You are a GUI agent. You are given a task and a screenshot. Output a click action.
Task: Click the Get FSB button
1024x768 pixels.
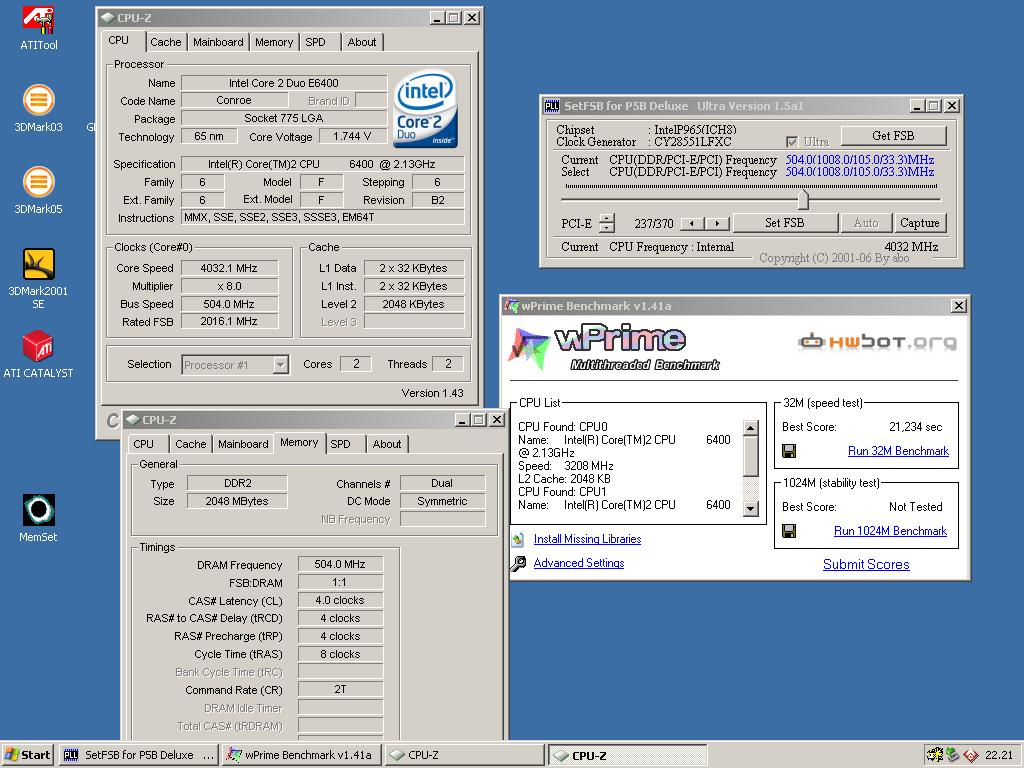pyautogui.click(x=893, y=136)
